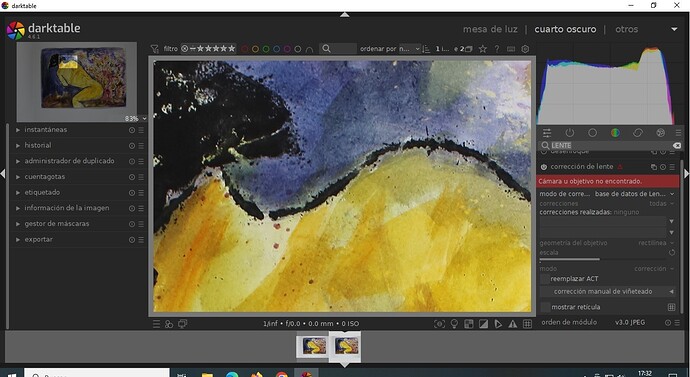
Task: Clear the LENTE module search text
Action: 677,145
